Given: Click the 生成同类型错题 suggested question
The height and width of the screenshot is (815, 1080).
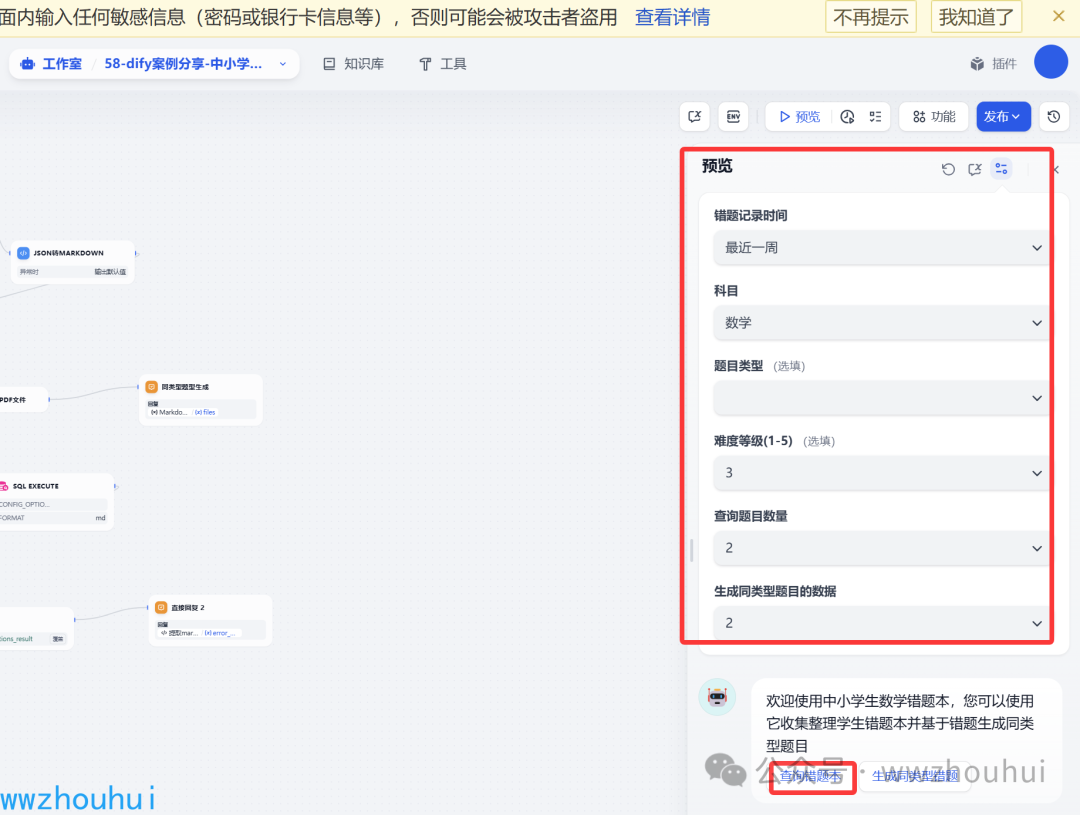Looking at the screenshot, I should pyautogui.click(x=915, y=776).
